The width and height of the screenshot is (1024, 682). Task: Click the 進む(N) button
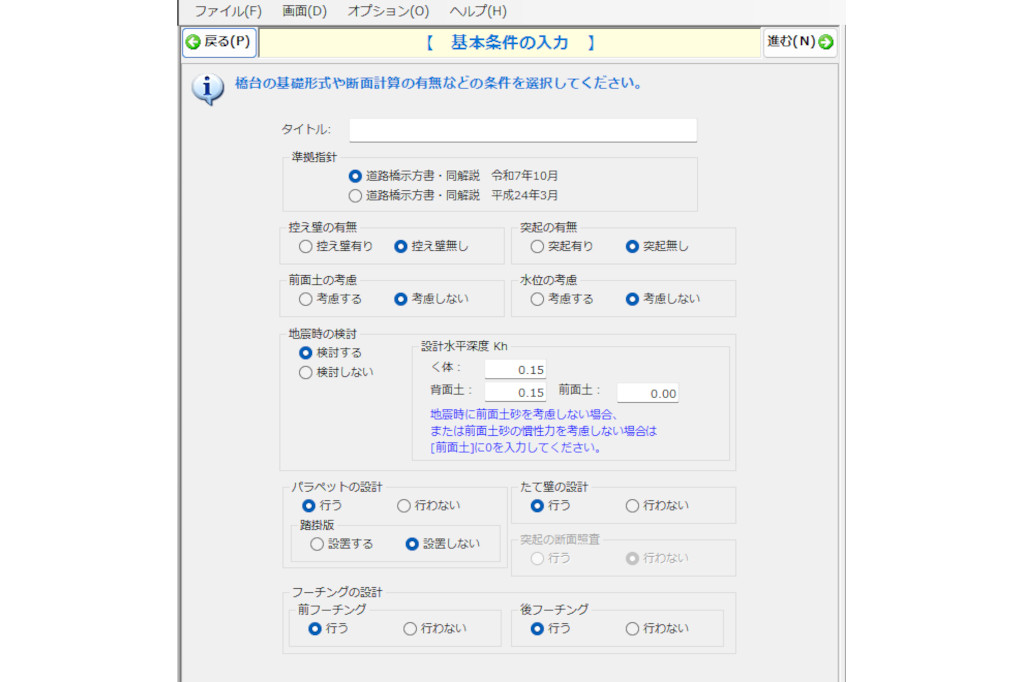pyautogui.click(x=800, y=42)
